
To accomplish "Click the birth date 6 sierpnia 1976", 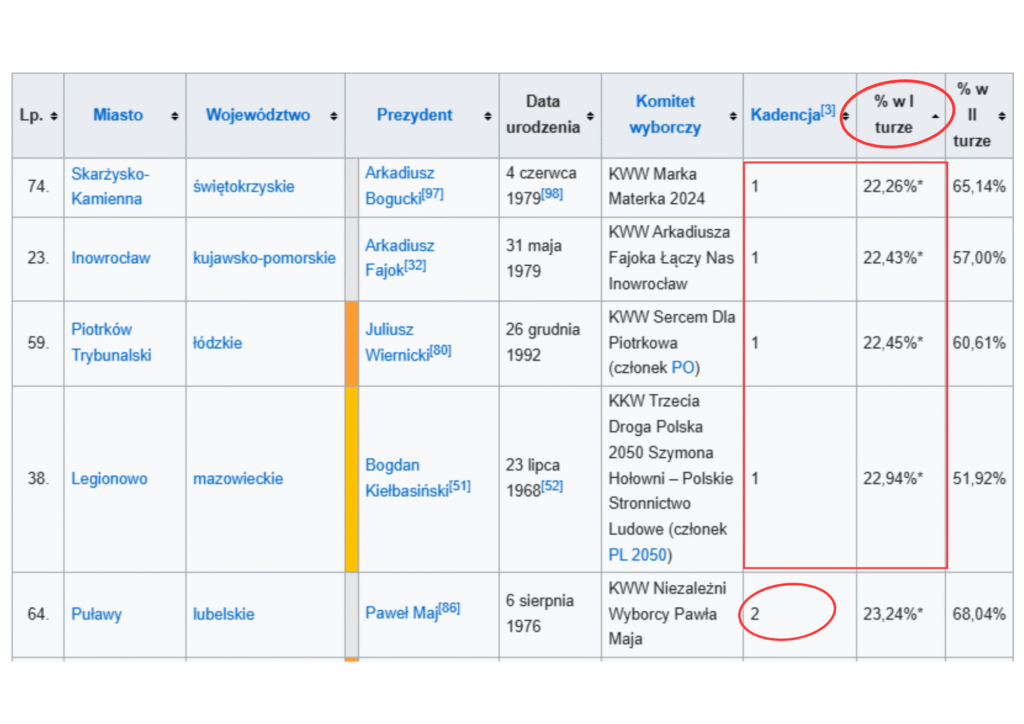I will point(540,613).
